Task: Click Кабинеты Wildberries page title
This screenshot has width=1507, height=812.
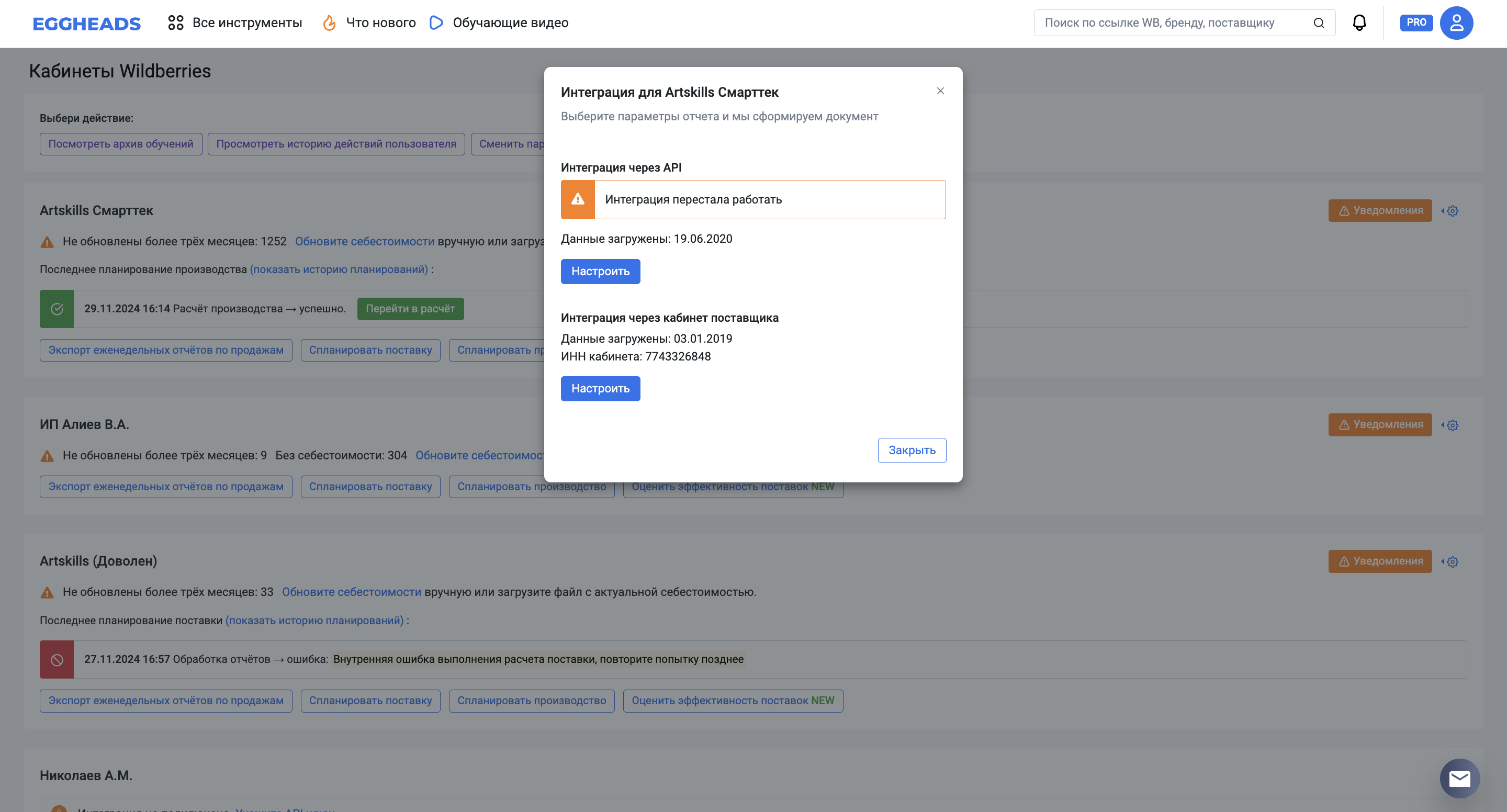Action: (120, 71)
